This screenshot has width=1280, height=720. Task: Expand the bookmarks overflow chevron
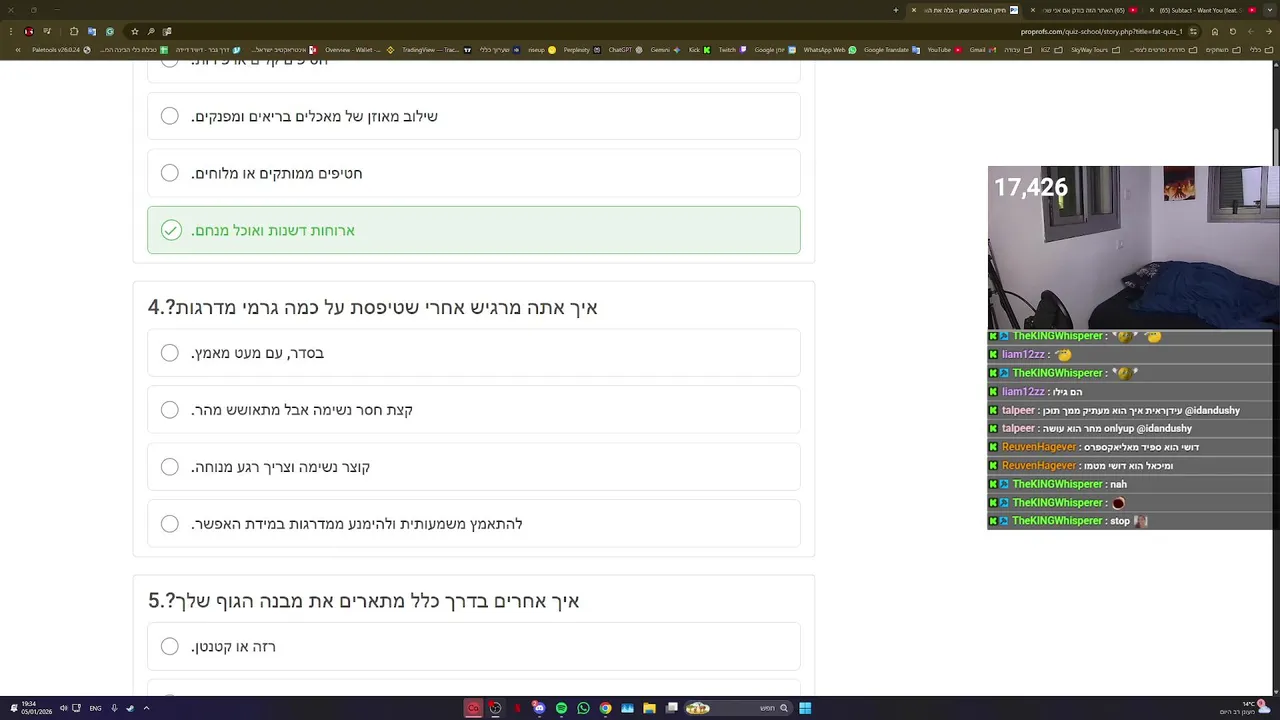coord(18,50)
